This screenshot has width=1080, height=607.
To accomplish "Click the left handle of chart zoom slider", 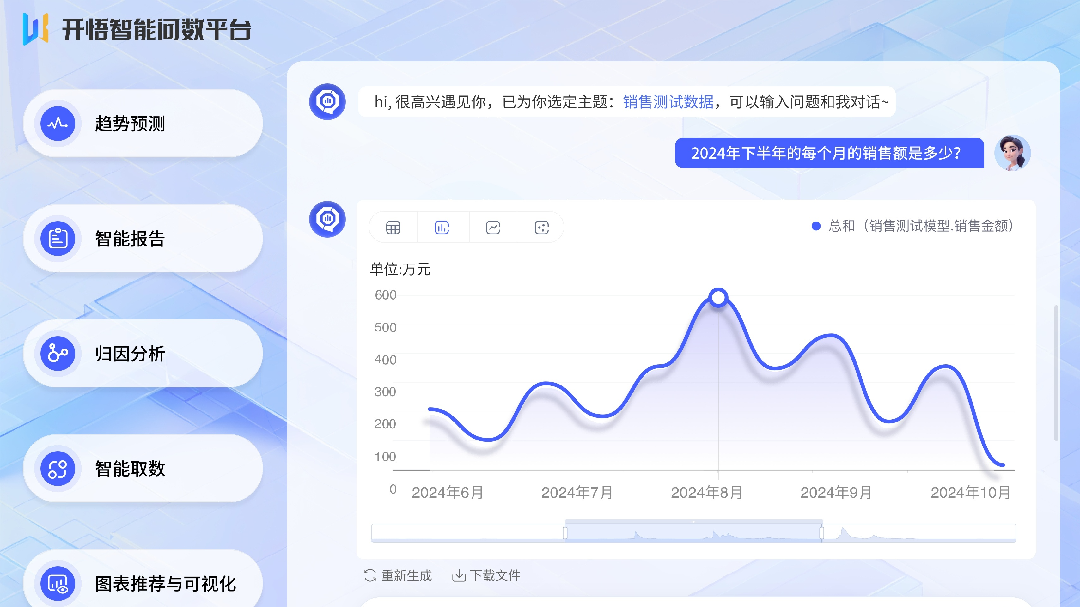I will point(565,533).
